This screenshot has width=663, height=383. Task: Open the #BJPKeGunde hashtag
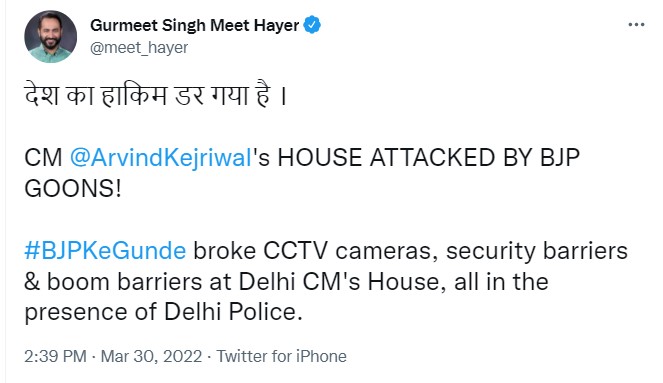click(105, 251)
